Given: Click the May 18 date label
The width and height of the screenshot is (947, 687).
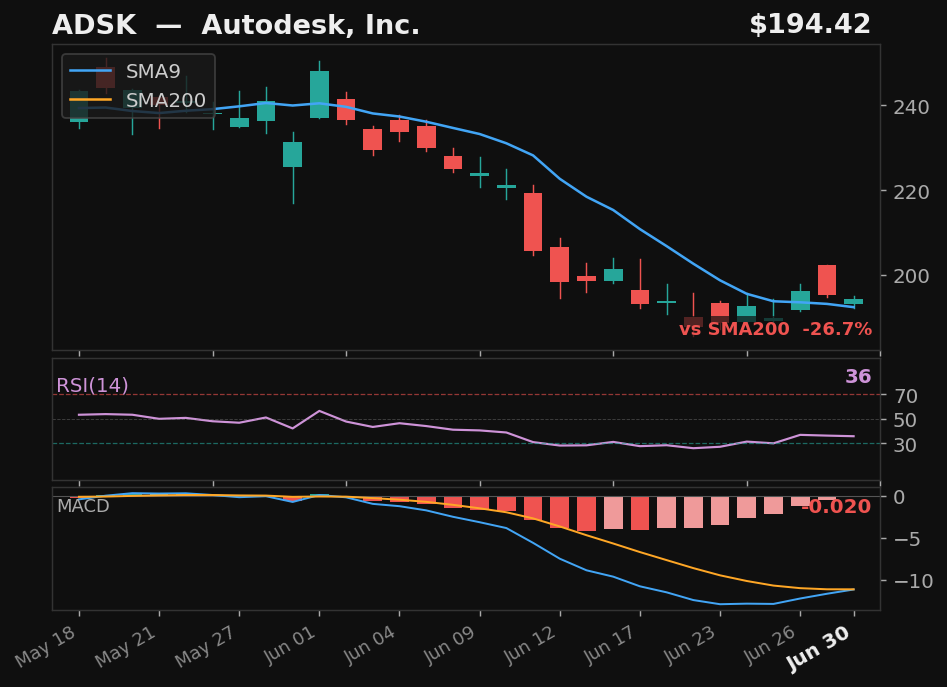Looking at the screenshot, I should 46,646.
